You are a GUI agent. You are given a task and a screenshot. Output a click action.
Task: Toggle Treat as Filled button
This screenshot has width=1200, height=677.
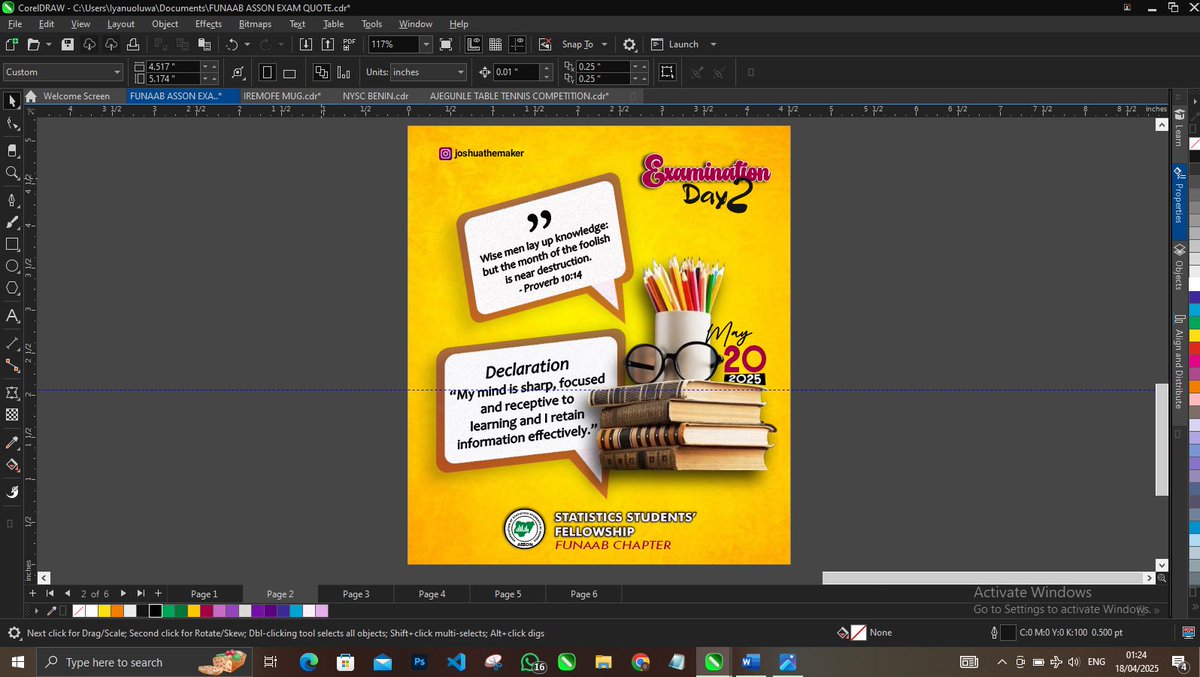[668, 72]
